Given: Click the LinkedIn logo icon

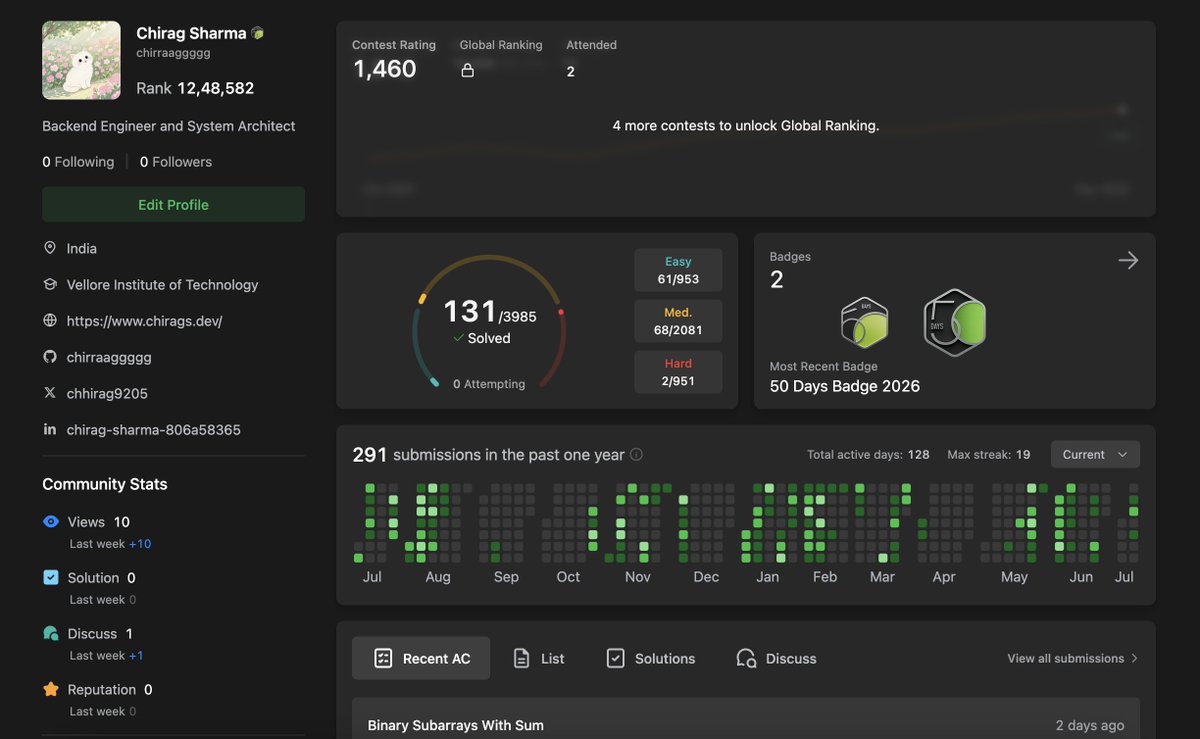Looking at the screenshot, I should [50, 429].
